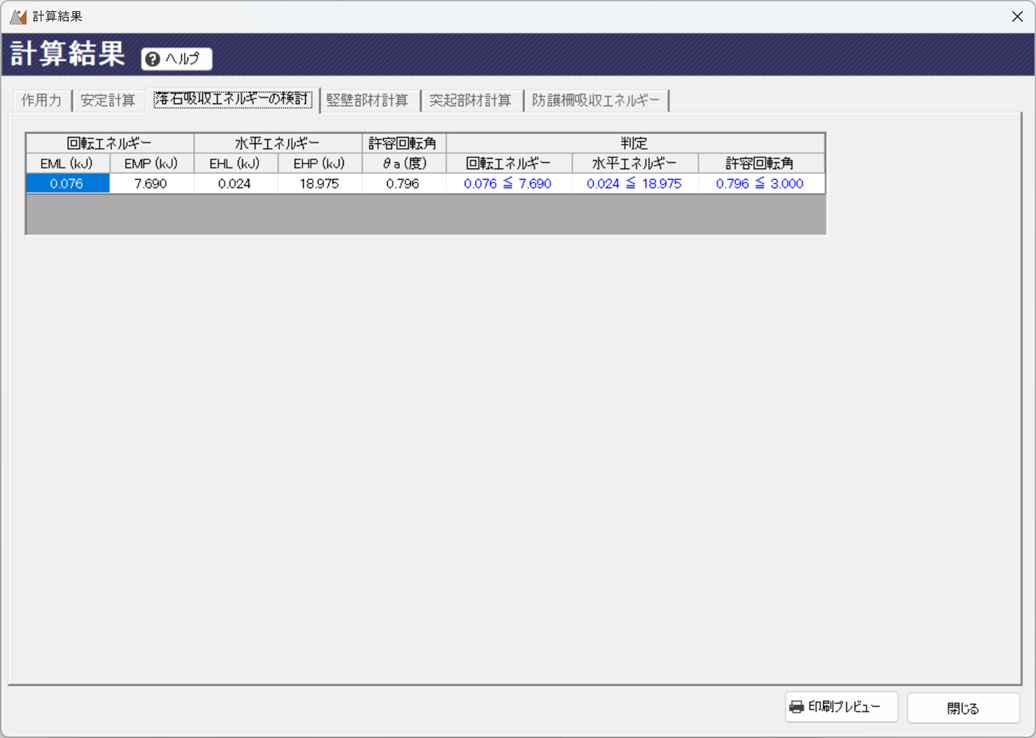Click the printer icon for print preview
The image size is (1036, 738).
coord(796,707)
